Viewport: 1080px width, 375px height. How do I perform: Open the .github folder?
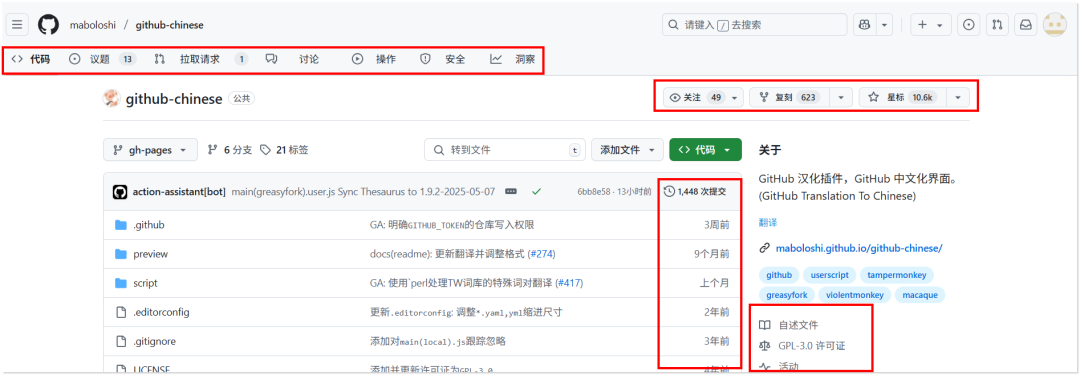pyautogui.click(x=149, y=225)
